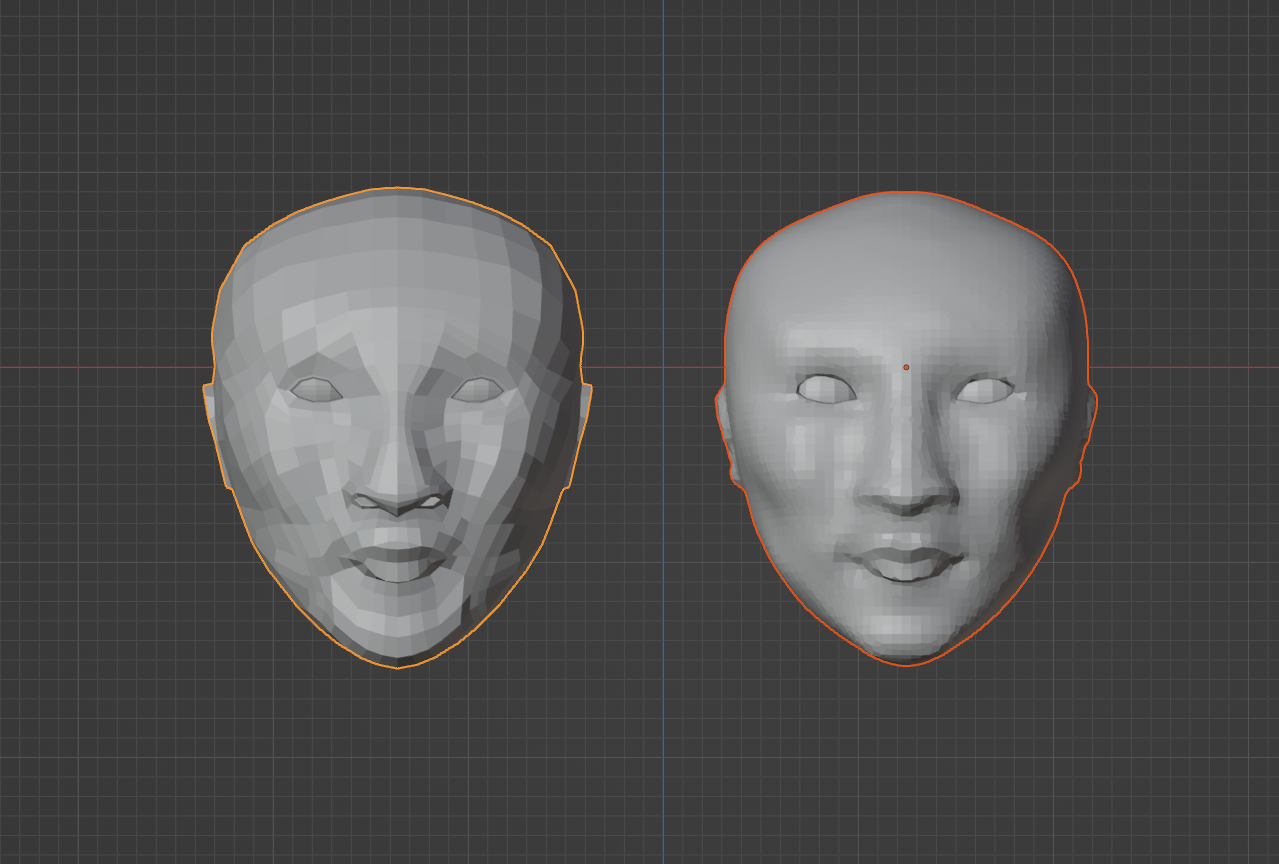Click the low-poly head's left eye socket
This screenshot has width=1279, height=864.
[316, 391]
